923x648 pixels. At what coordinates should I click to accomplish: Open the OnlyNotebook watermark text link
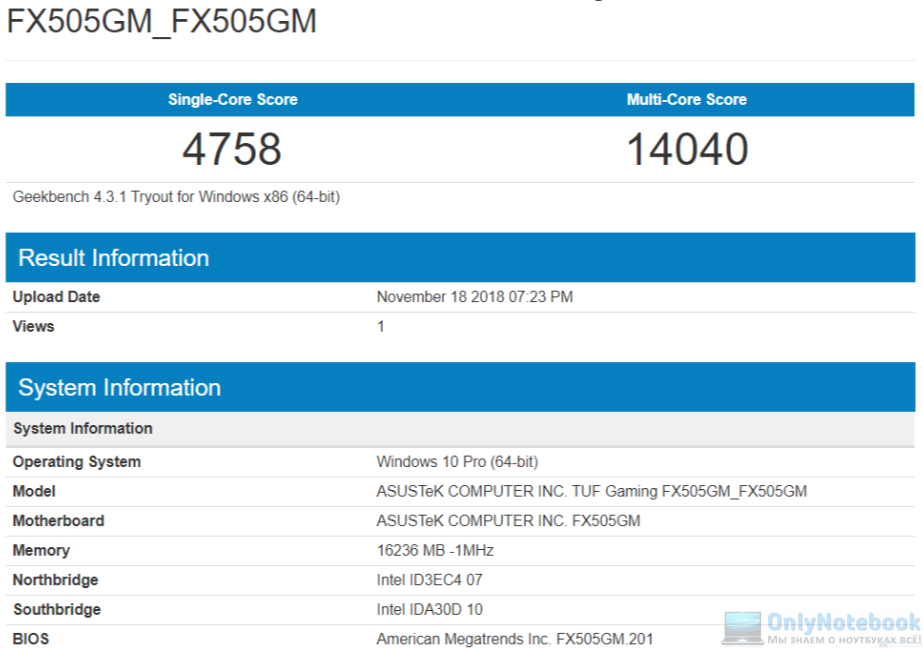tap(842, 622)
